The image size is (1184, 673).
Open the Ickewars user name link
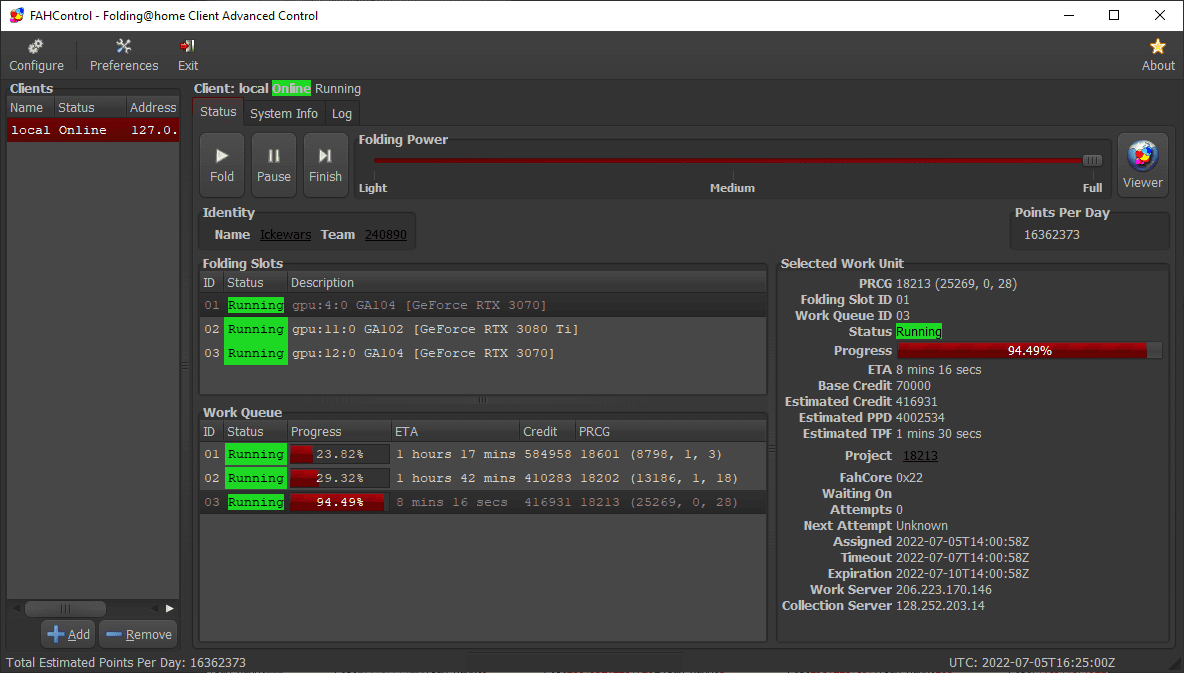pos(285,235)
